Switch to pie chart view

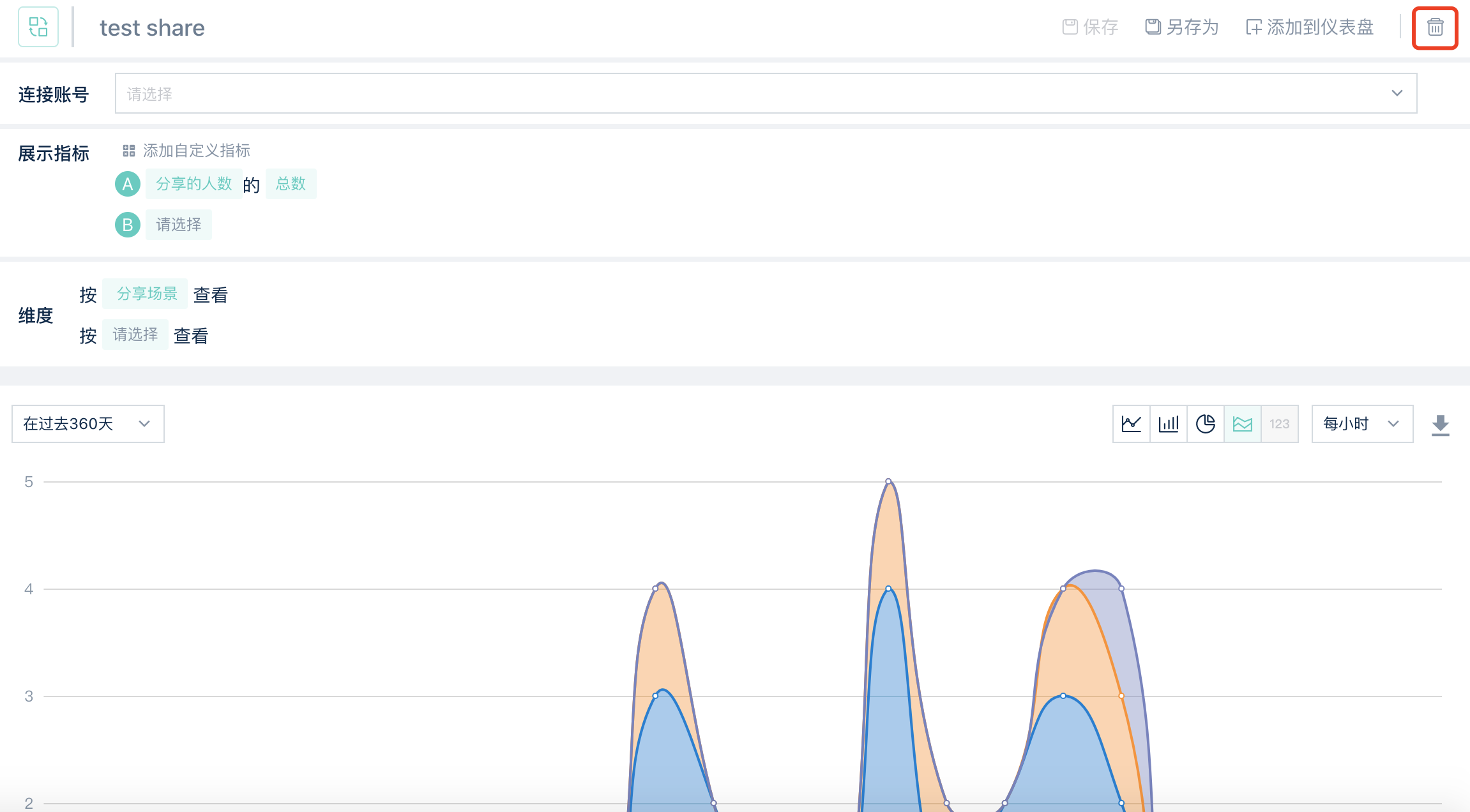point(1206,424)
